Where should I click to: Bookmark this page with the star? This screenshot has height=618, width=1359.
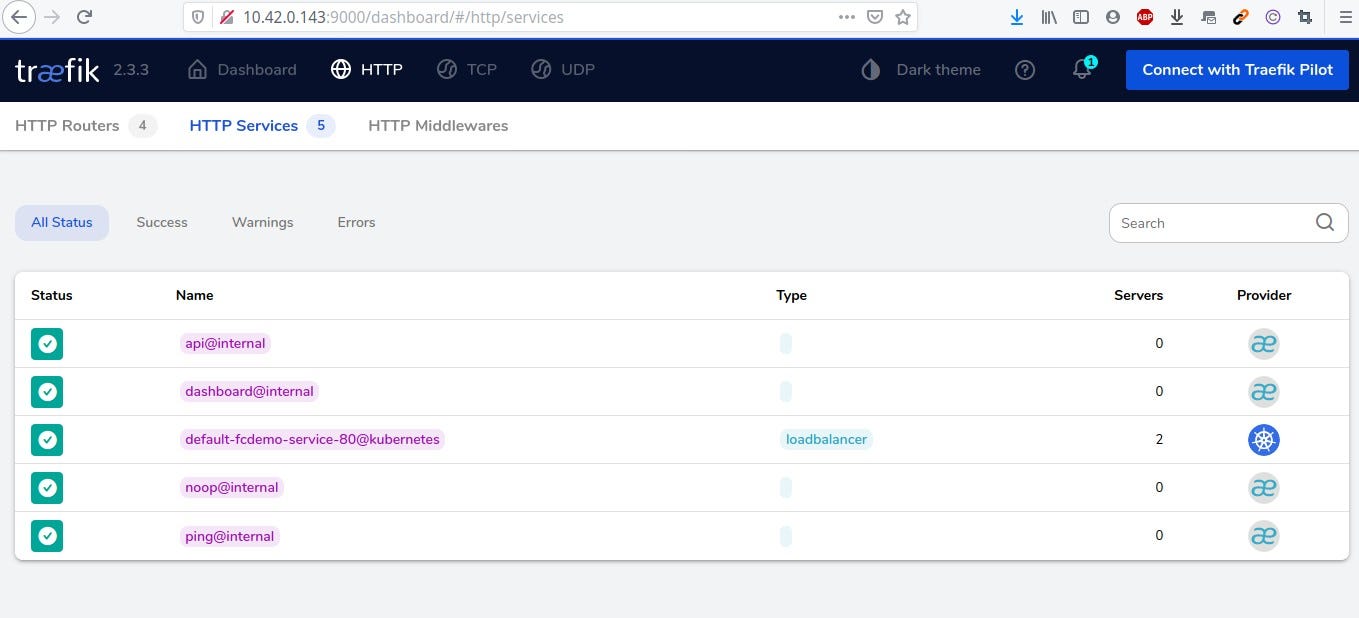click(903, 17)
